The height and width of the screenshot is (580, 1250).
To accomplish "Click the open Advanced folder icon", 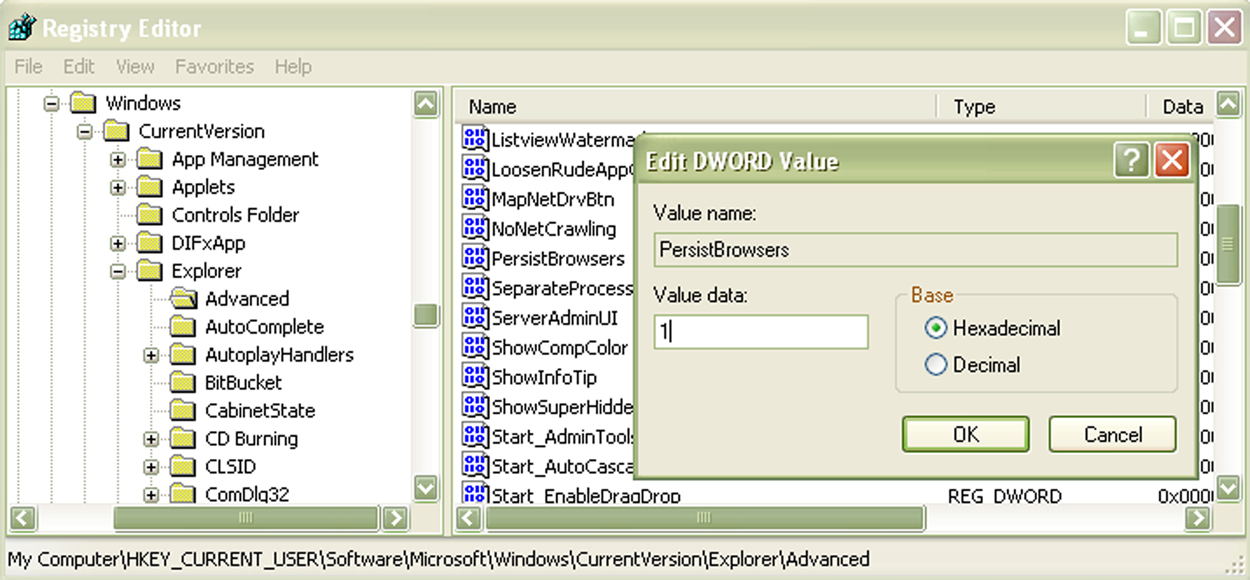I will pos(184,298).
